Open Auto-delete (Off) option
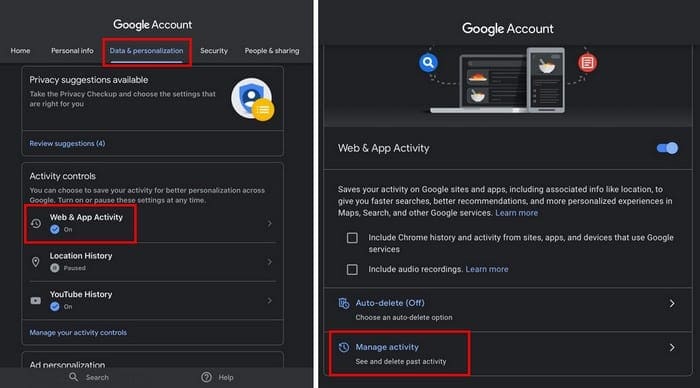The width and height of the screenshot is (700, 388). click(x=390, y=303)
